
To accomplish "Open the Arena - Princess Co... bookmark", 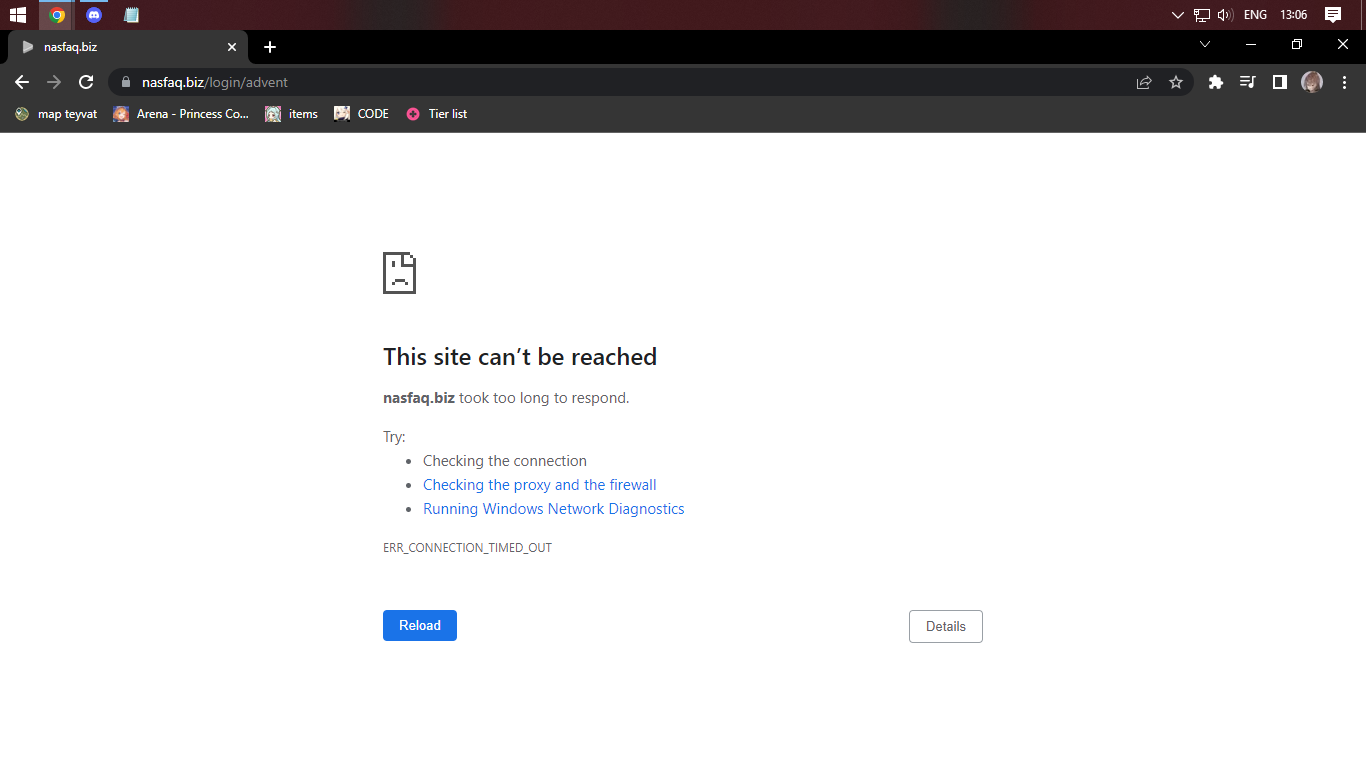I will 181,114.
